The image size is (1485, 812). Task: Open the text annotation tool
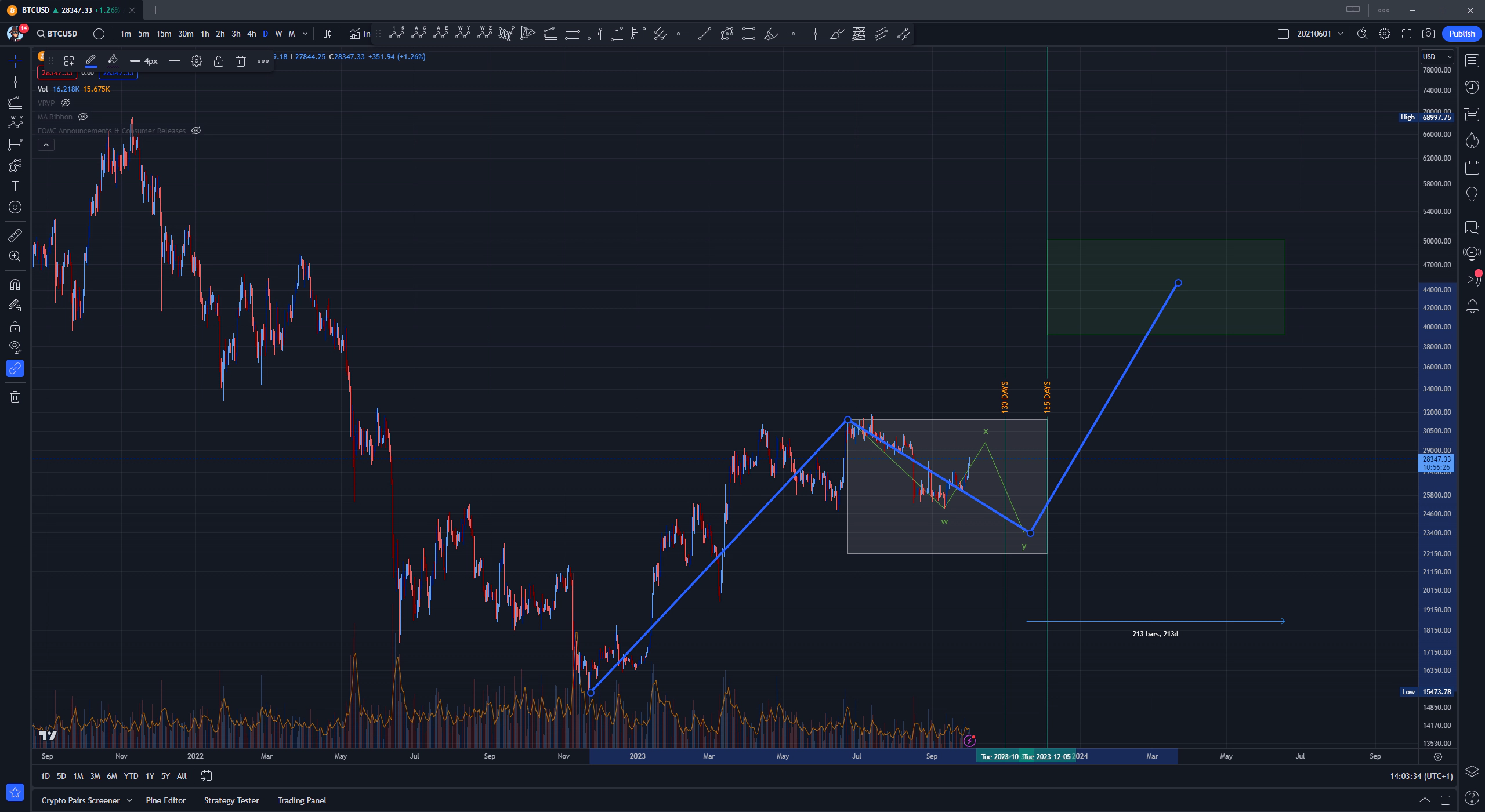15,186
